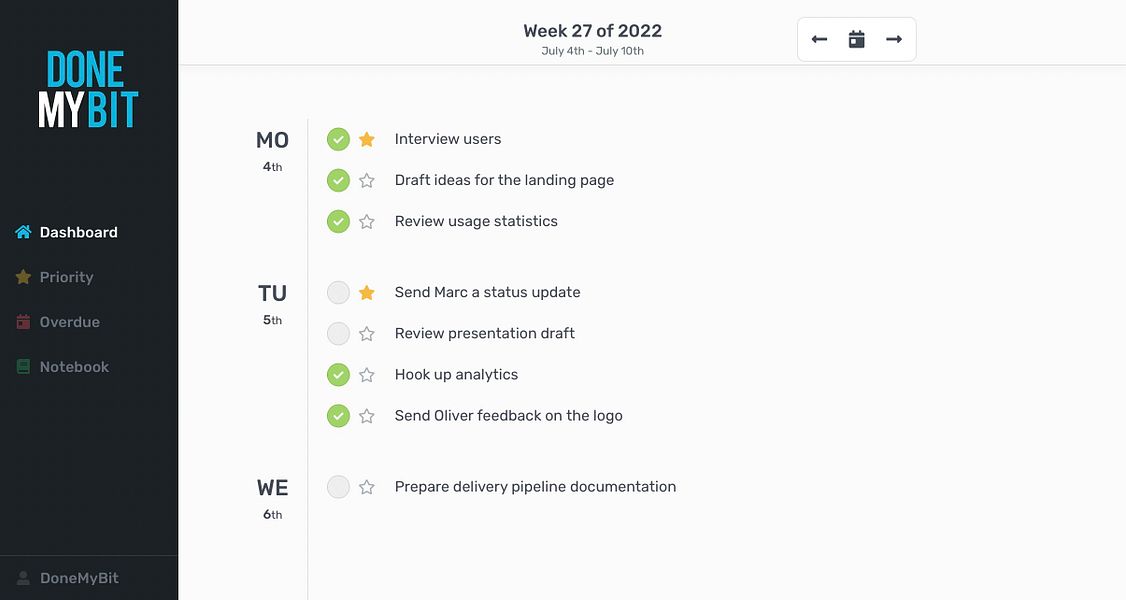Click the DoneMyBit logo
The width and height of the screenshot is (1126, 600).
(x=88, y=89)
